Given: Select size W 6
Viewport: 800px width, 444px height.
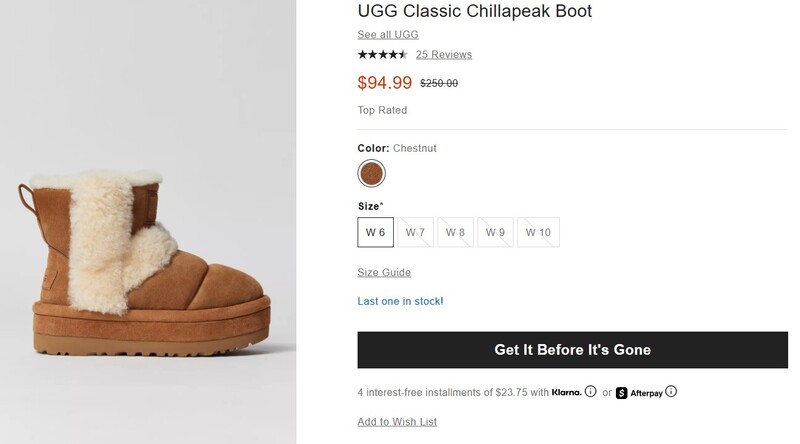Looking at the screenshot, I should 376,232.
